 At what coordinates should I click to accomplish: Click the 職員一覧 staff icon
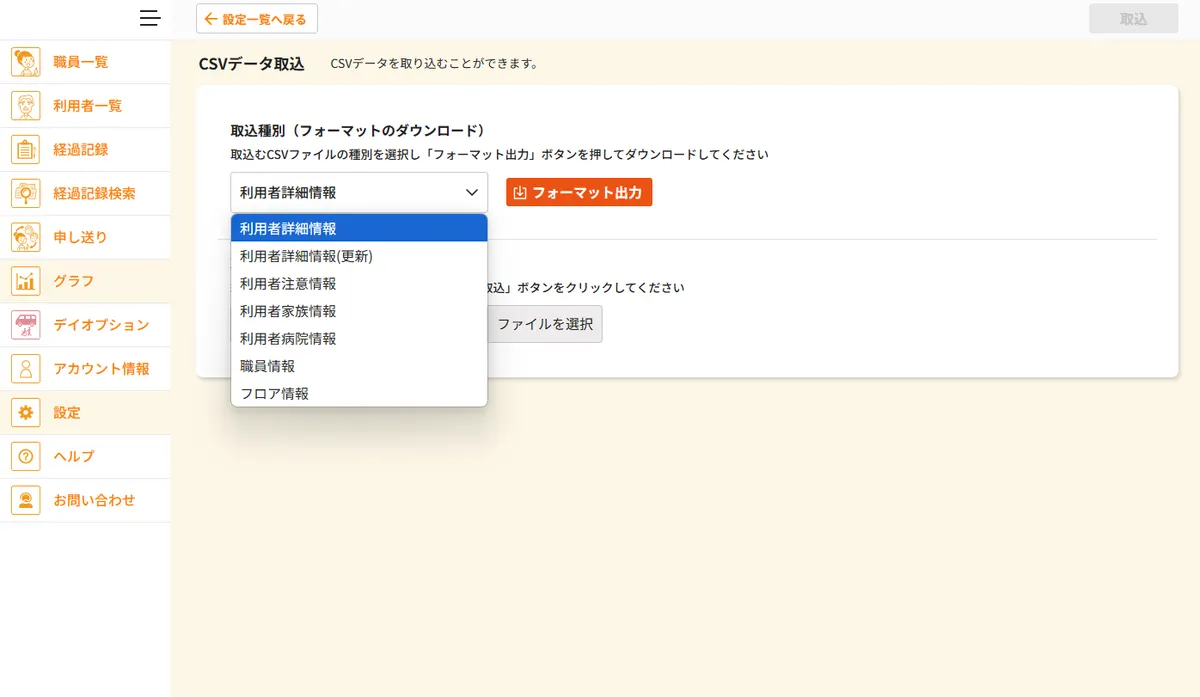point(25,62)
